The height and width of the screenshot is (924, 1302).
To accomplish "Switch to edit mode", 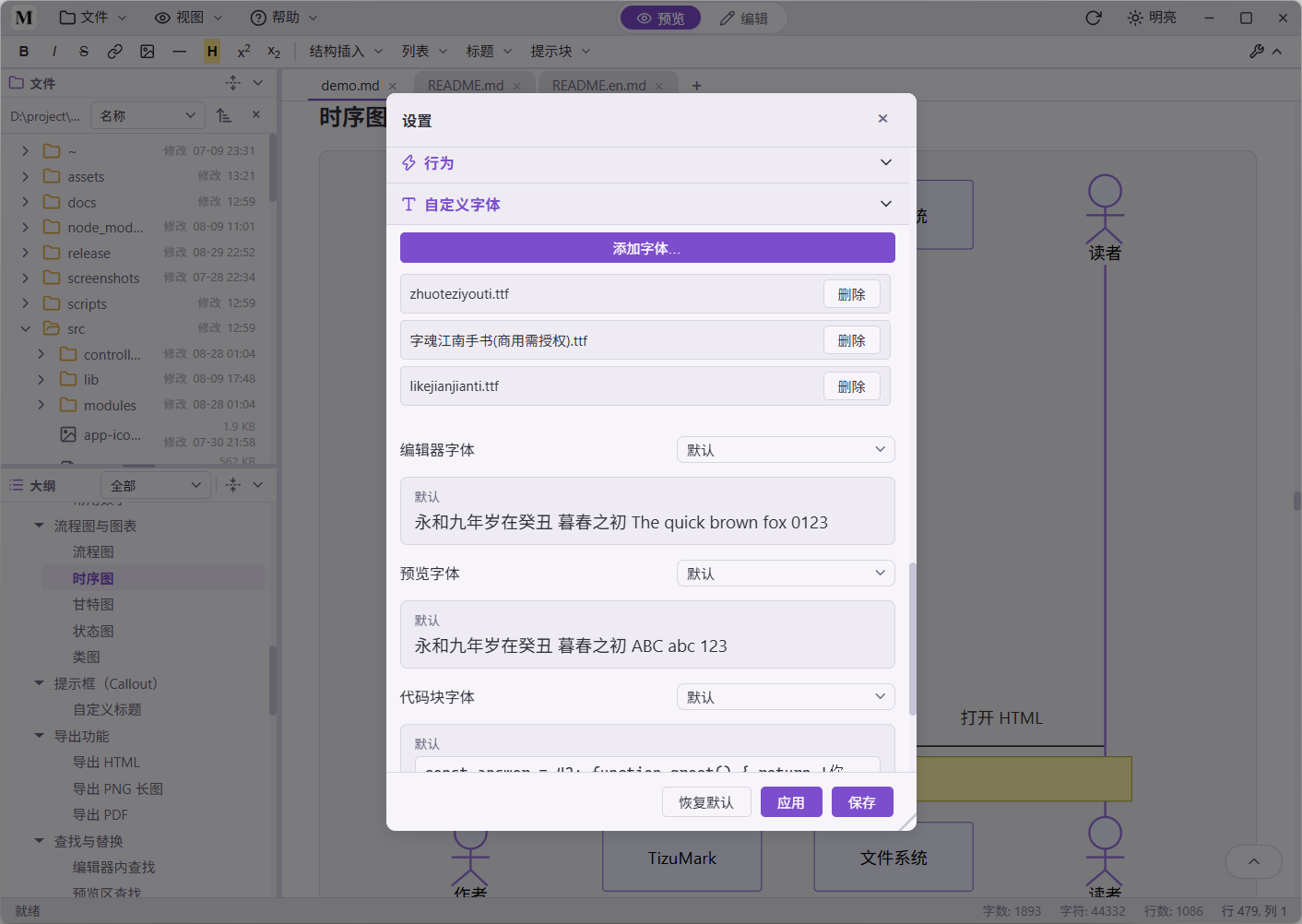I will [744, 18].
